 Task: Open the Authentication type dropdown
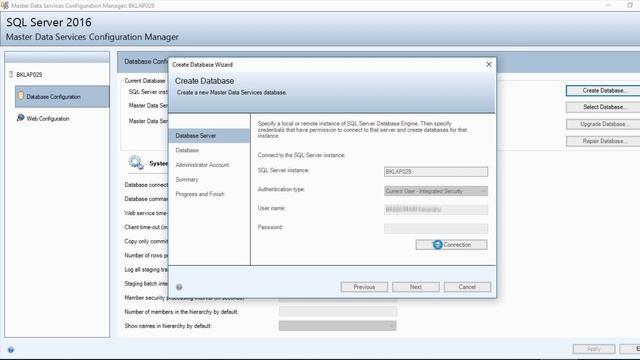point(436,191)
